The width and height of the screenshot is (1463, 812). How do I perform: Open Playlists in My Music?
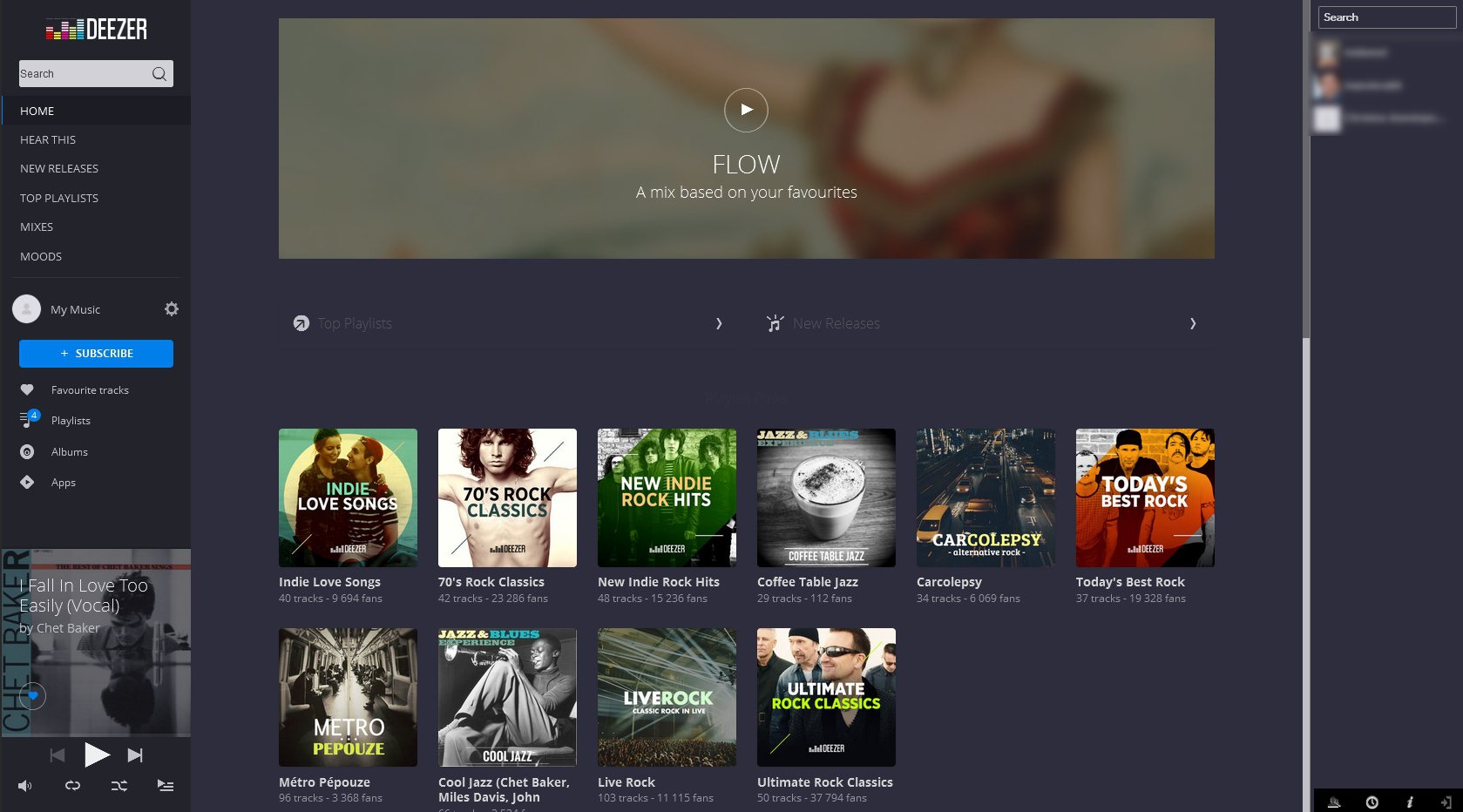pyautogui.click(x=71, y=421)
